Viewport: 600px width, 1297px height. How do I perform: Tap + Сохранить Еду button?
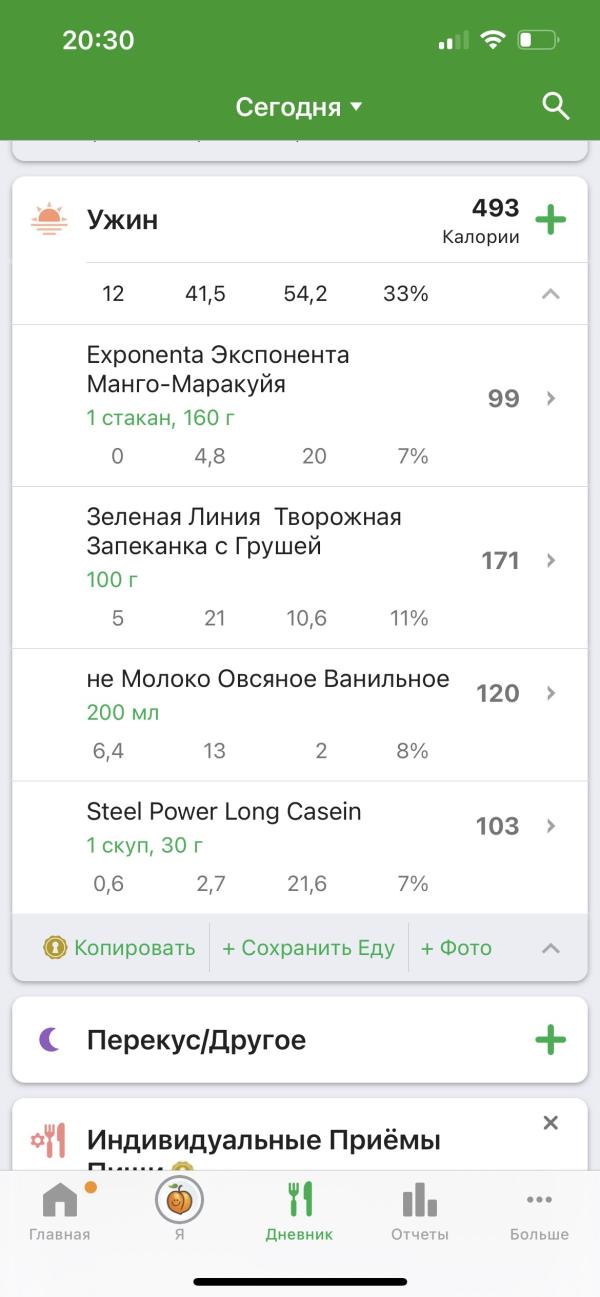coord(308,948)
